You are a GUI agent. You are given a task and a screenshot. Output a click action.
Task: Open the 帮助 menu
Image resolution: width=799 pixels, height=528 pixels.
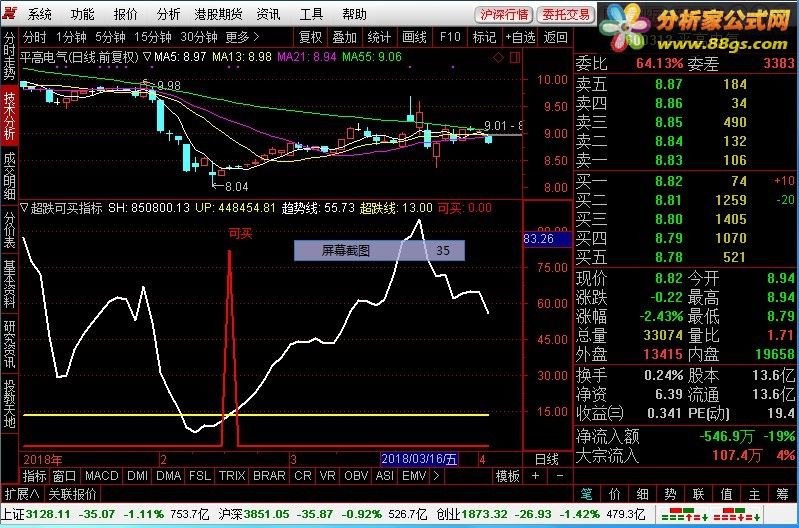pyautogui.click(x=354, y=14)
